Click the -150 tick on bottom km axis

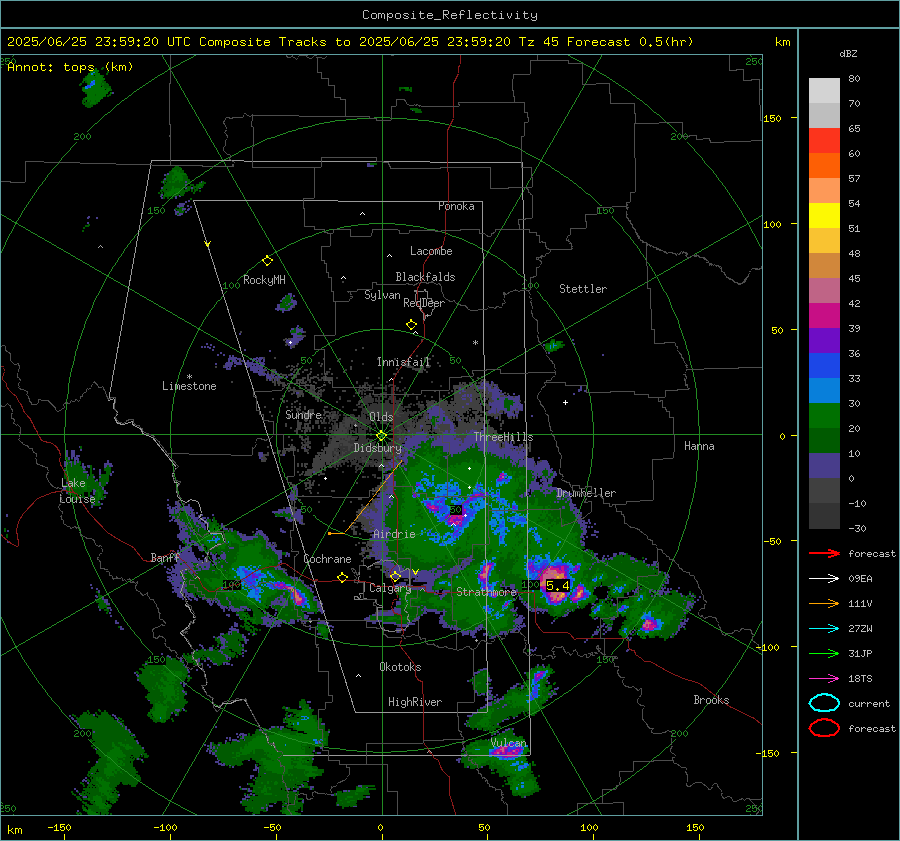coord(59,828)
